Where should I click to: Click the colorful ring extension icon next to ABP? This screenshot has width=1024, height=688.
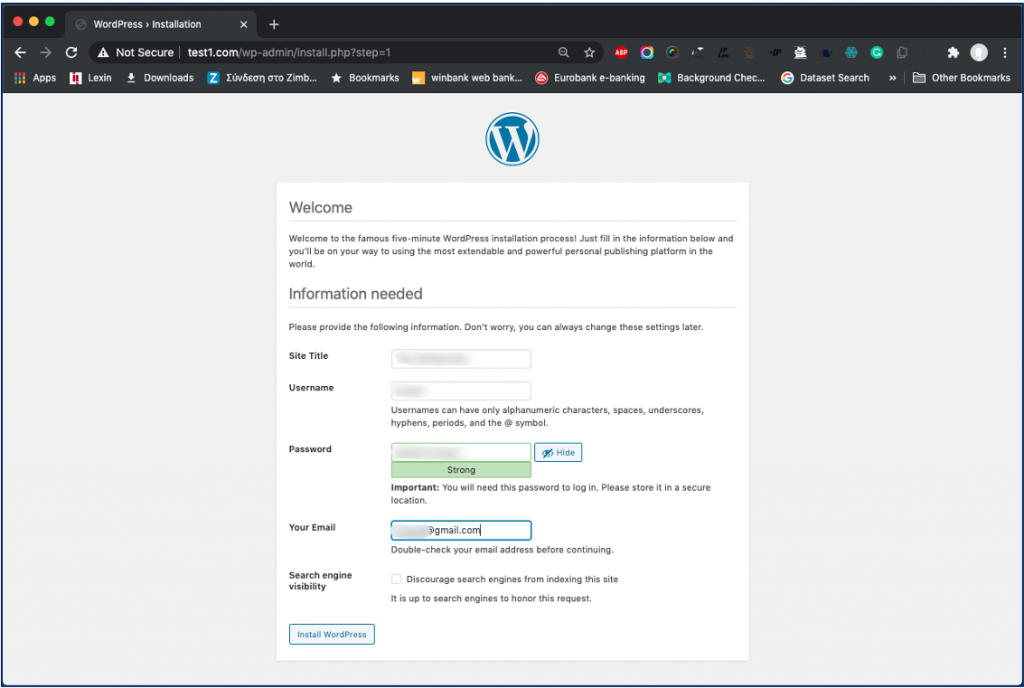tap(647, 52)
